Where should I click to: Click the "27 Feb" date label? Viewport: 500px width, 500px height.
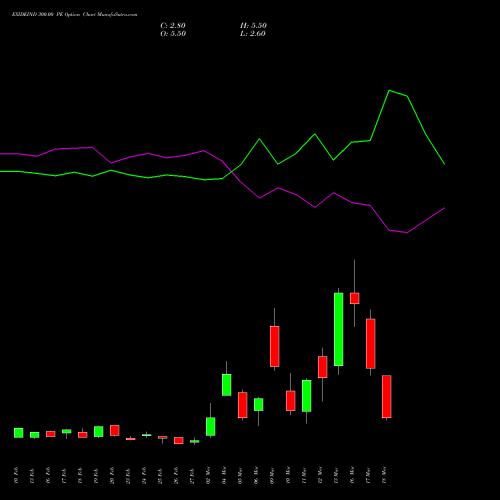(192, 475)
